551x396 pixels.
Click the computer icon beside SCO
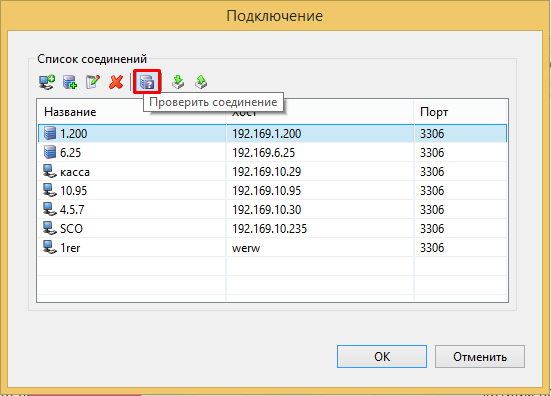point(50,228)
